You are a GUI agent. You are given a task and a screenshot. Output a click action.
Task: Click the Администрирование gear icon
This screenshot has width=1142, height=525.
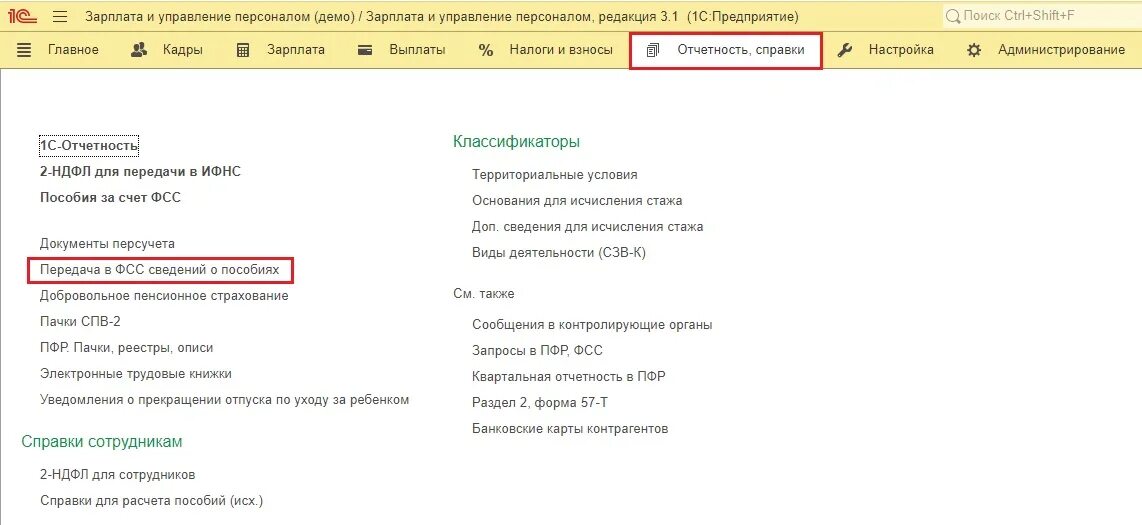[974, 50]
